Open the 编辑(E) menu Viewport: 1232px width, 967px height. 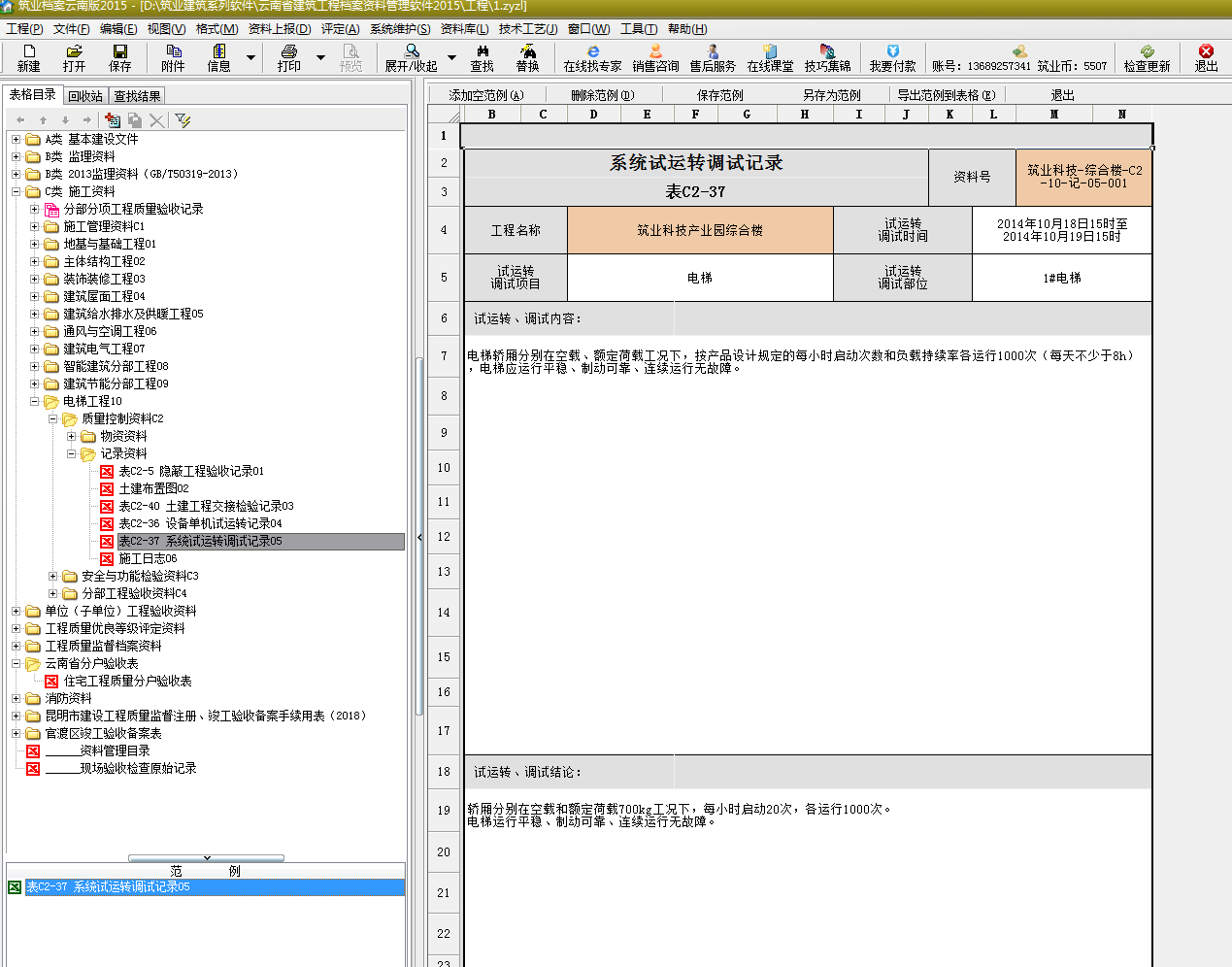point(118,29)
